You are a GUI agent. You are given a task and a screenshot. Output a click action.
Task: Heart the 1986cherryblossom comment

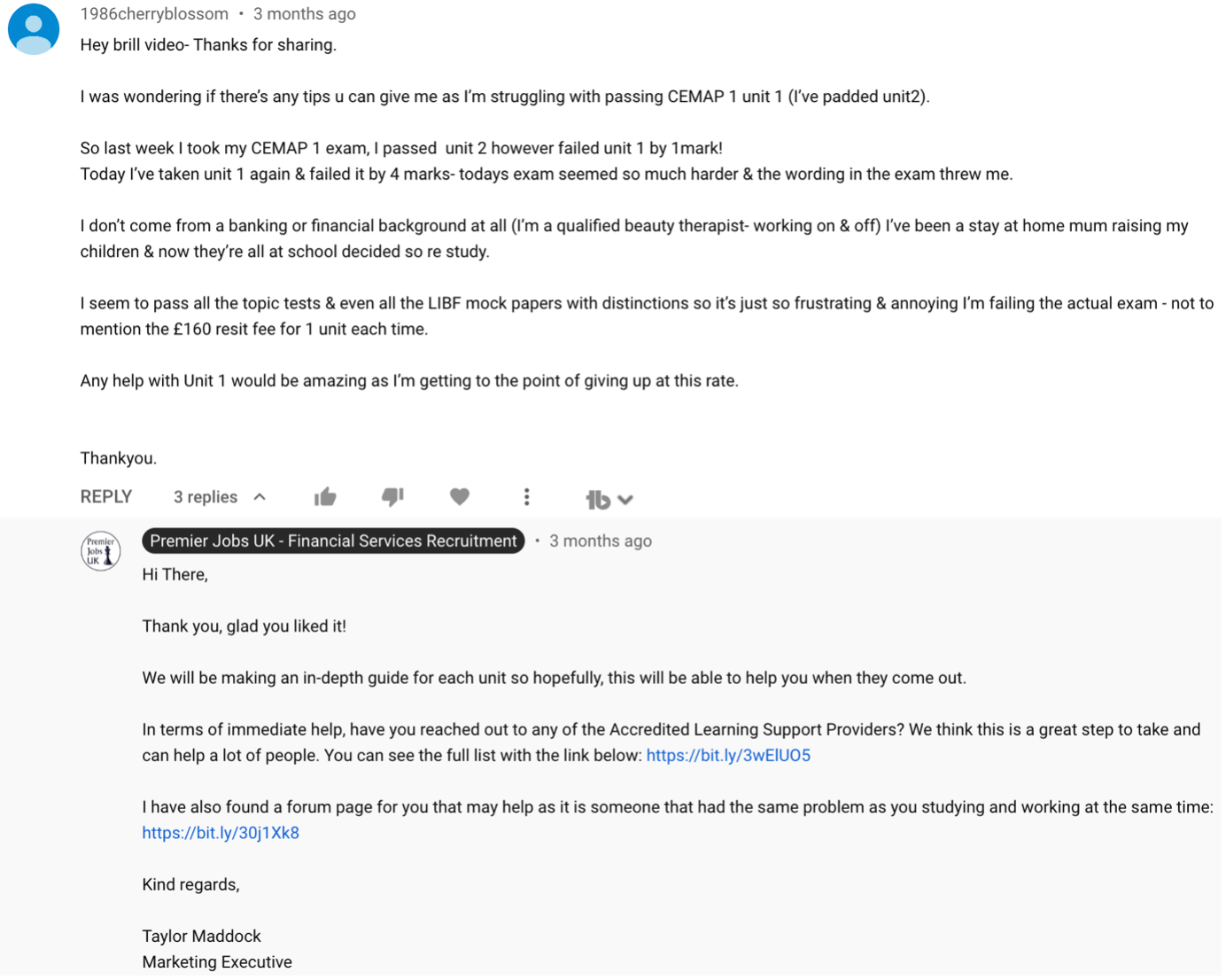(459, 497)
